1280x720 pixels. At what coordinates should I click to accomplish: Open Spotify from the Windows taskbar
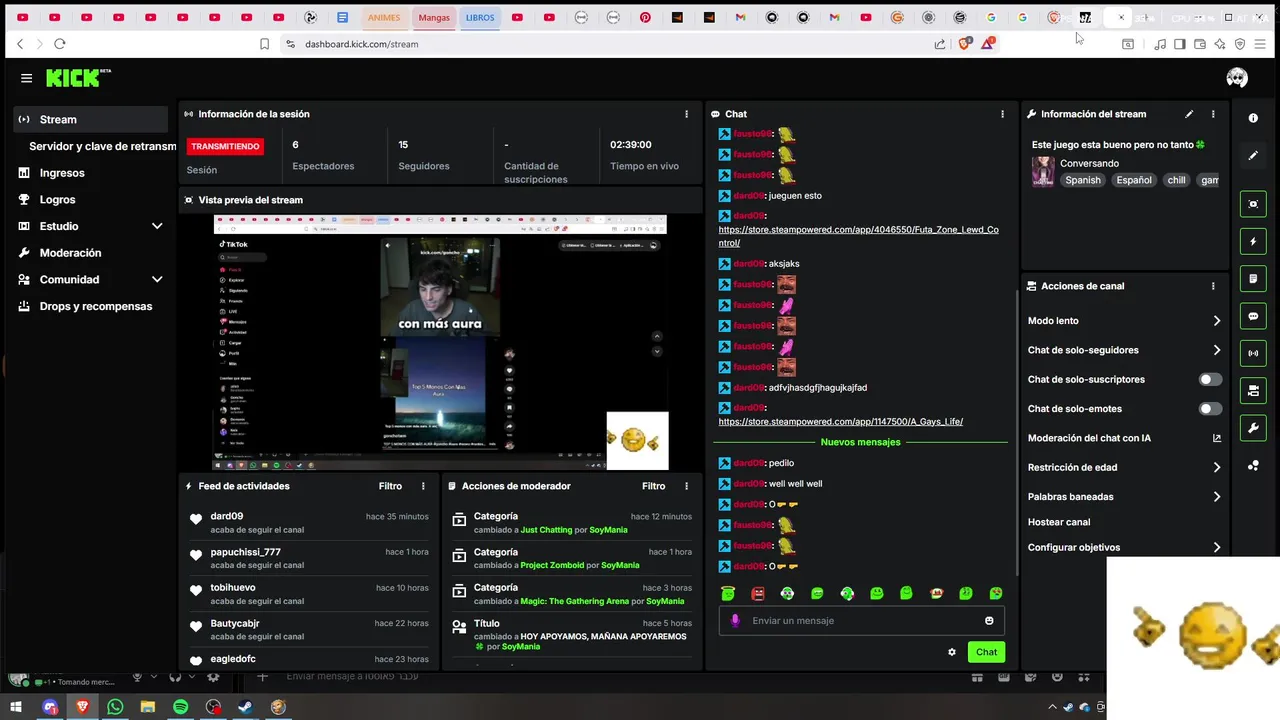pyautogui.click(x=180, y=707)
